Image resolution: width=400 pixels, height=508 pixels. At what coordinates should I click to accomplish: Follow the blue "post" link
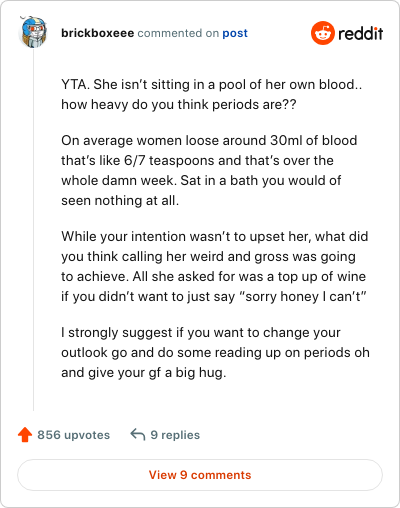coord(235,33)
